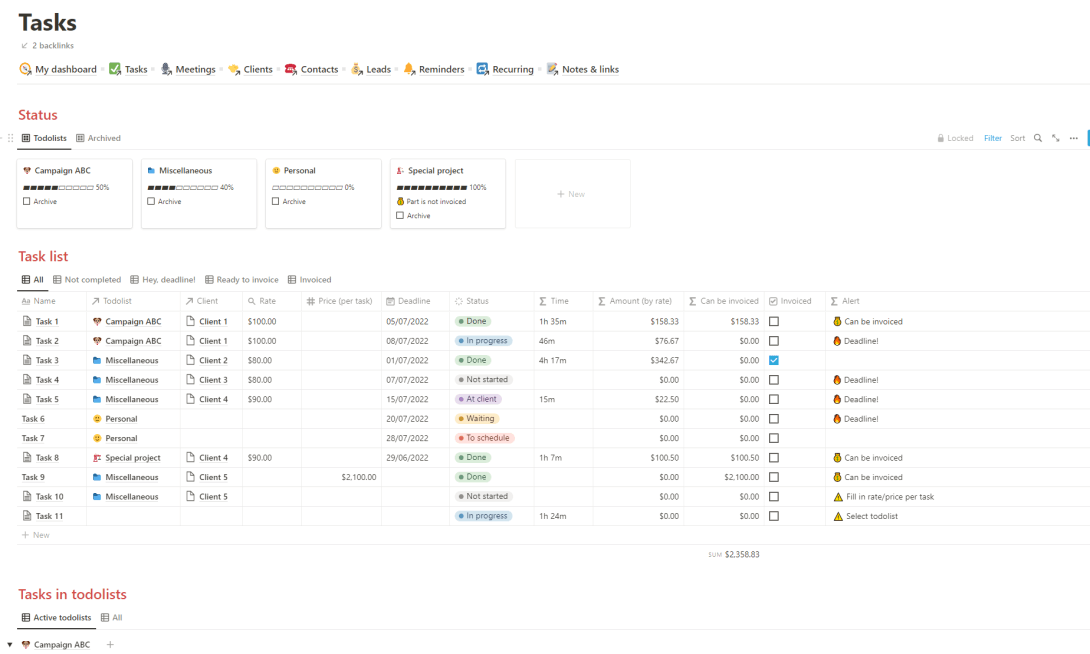Select the Todolists view tab
1090x654 pixels.
(x=44, y=138)
